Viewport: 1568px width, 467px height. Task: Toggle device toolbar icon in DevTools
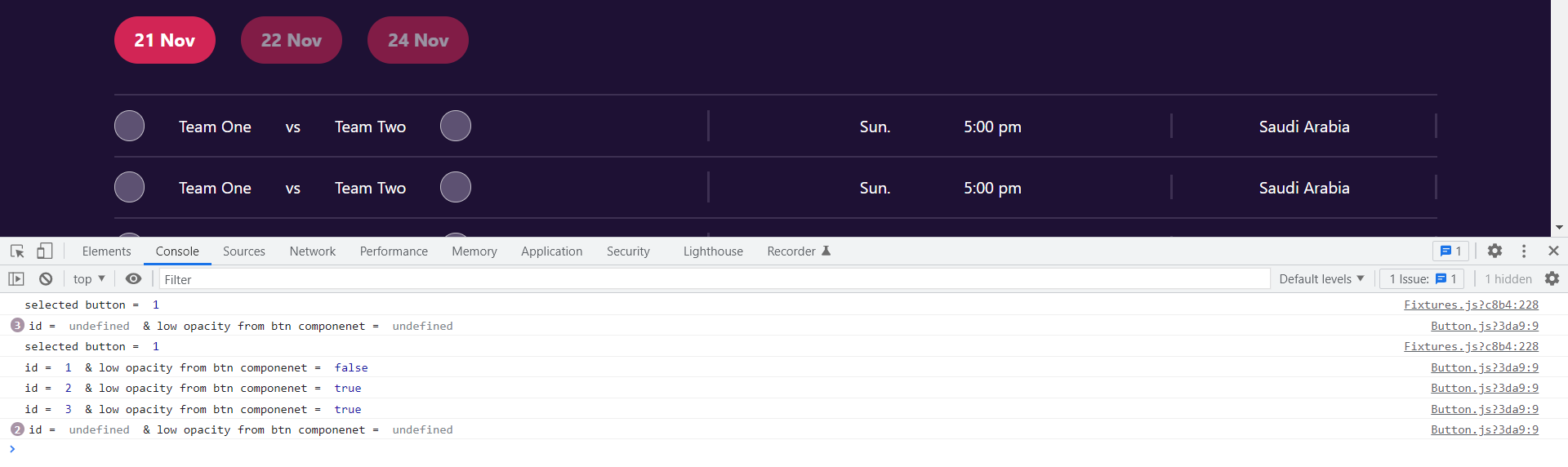pyautogui.click(x=44, y=251)
